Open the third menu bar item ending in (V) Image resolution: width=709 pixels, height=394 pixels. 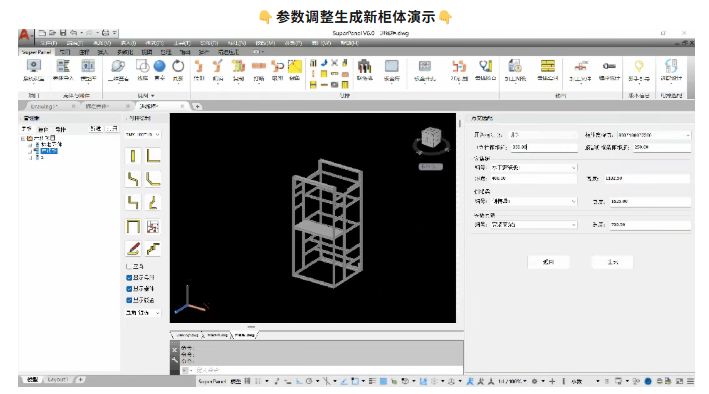[102, 43]
